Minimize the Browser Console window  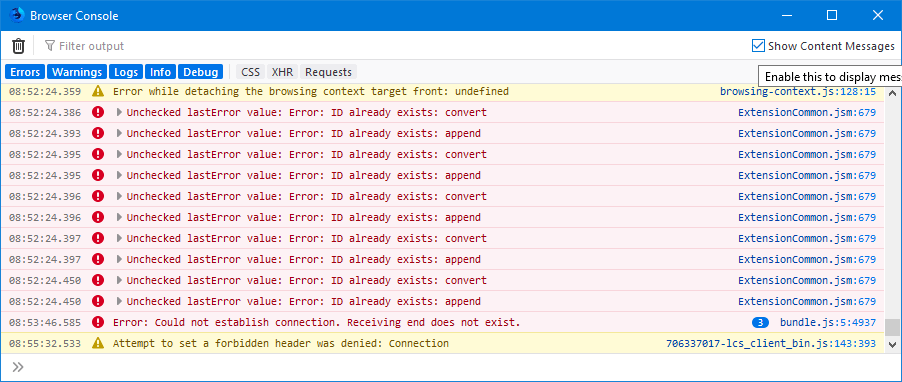pyautogui.click(x=787, y=16)
